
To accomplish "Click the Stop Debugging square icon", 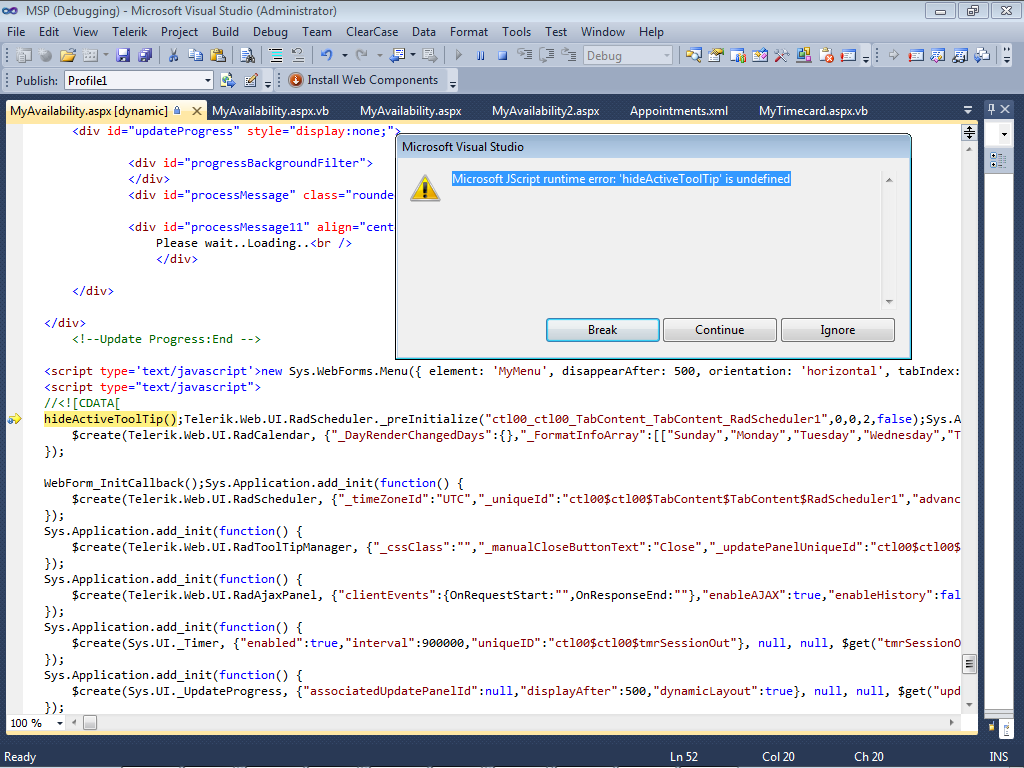I will [502, 56].
